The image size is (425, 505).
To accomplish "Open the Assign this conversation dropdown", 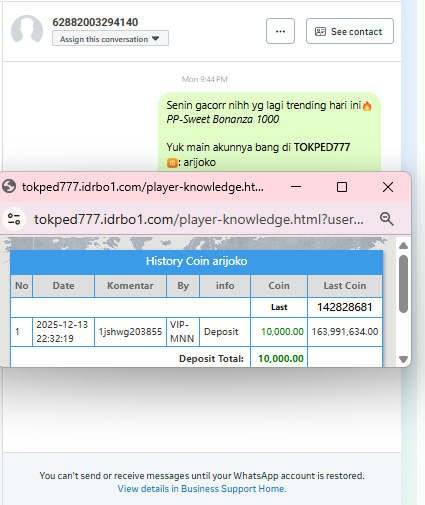I will (110, 39).
